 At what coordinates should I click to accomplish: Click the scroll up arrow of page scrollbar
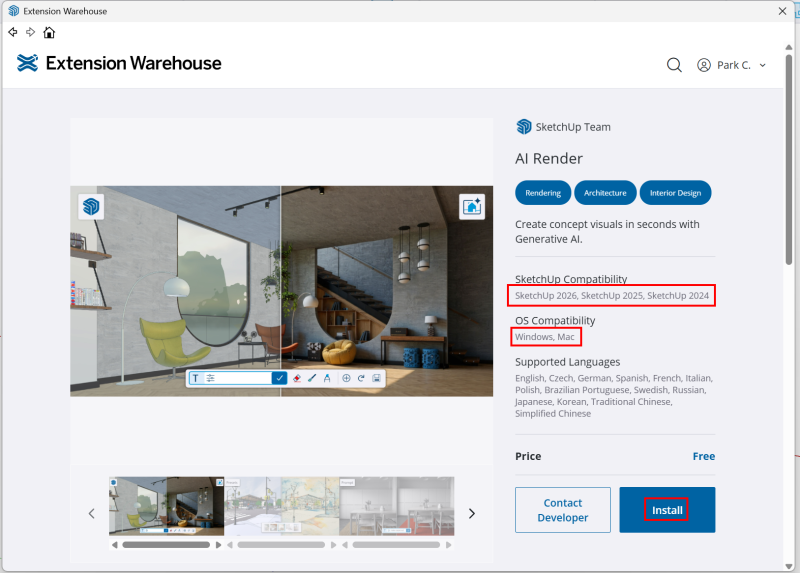point(789,47)
